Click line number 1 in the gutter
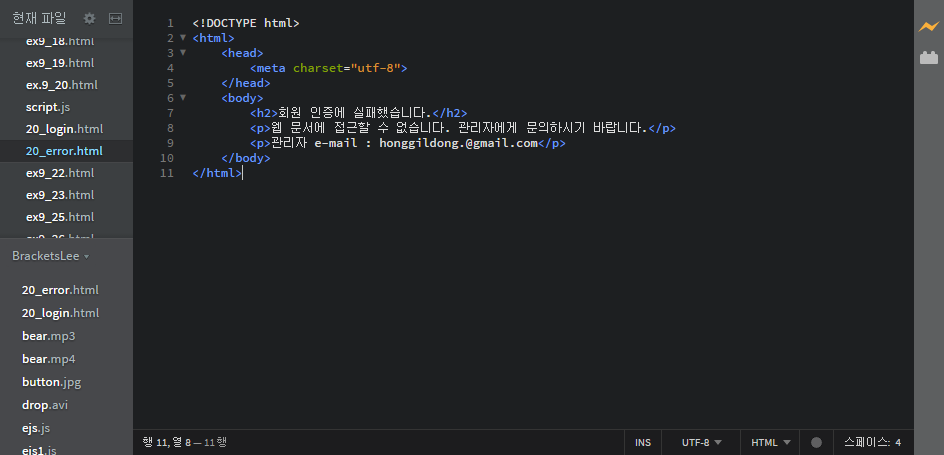 pos(170,23)
